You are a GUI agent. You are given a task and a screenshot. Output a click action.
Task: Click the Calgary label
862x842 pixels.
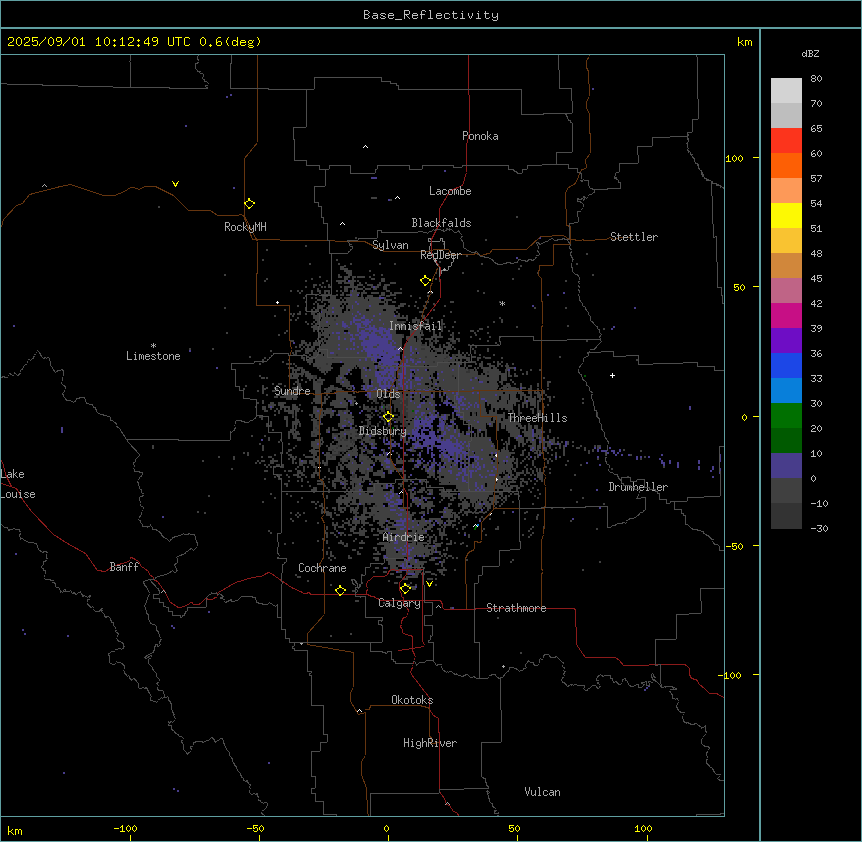coord(399,603)
